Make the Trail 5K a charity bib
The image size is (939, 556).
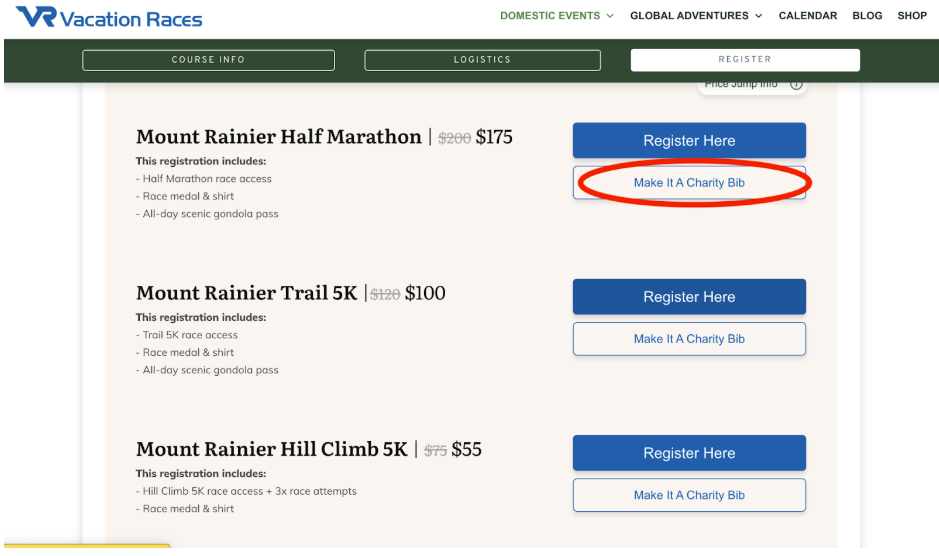pos(689,339)
